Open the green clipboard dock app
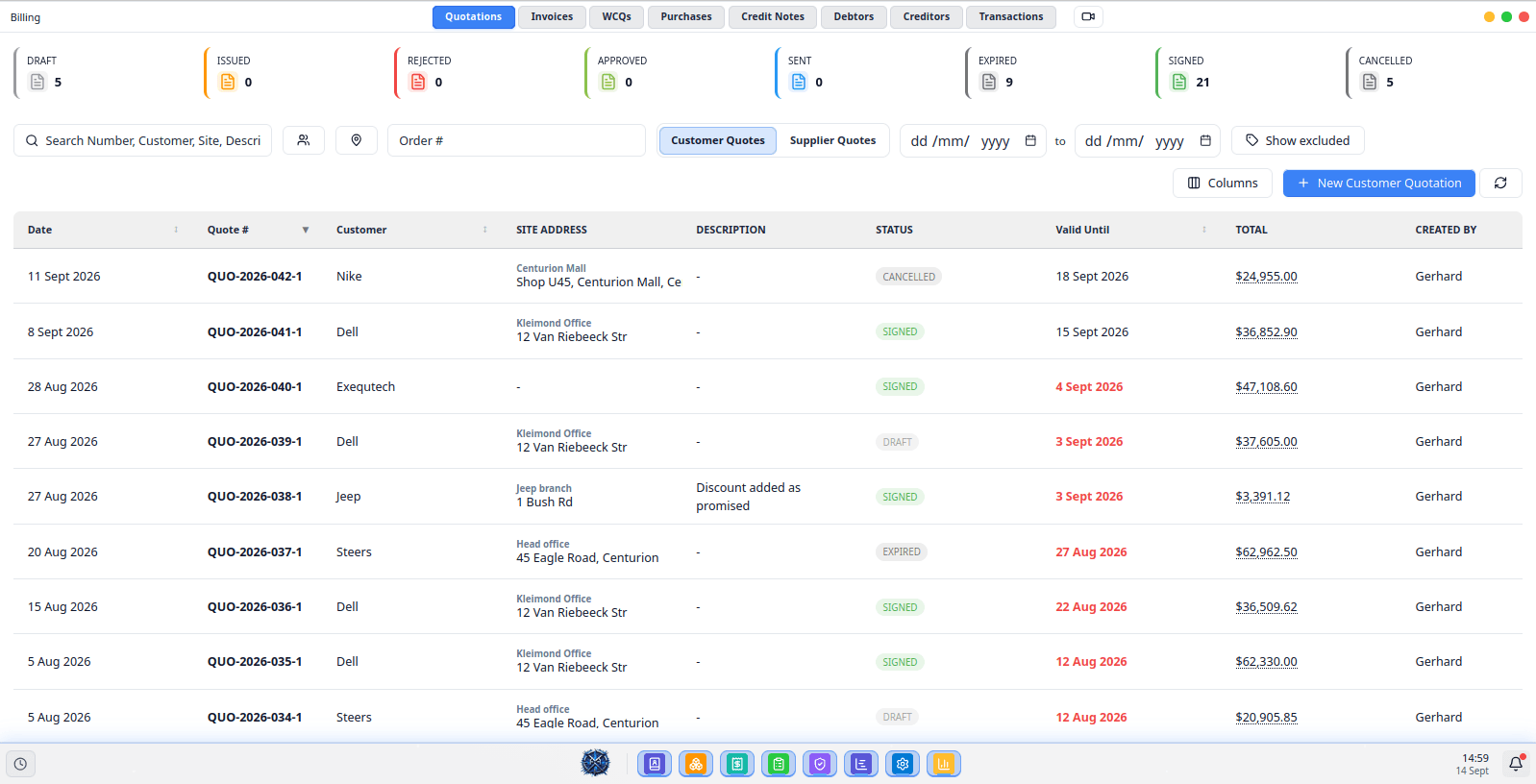 coord(779,764)
